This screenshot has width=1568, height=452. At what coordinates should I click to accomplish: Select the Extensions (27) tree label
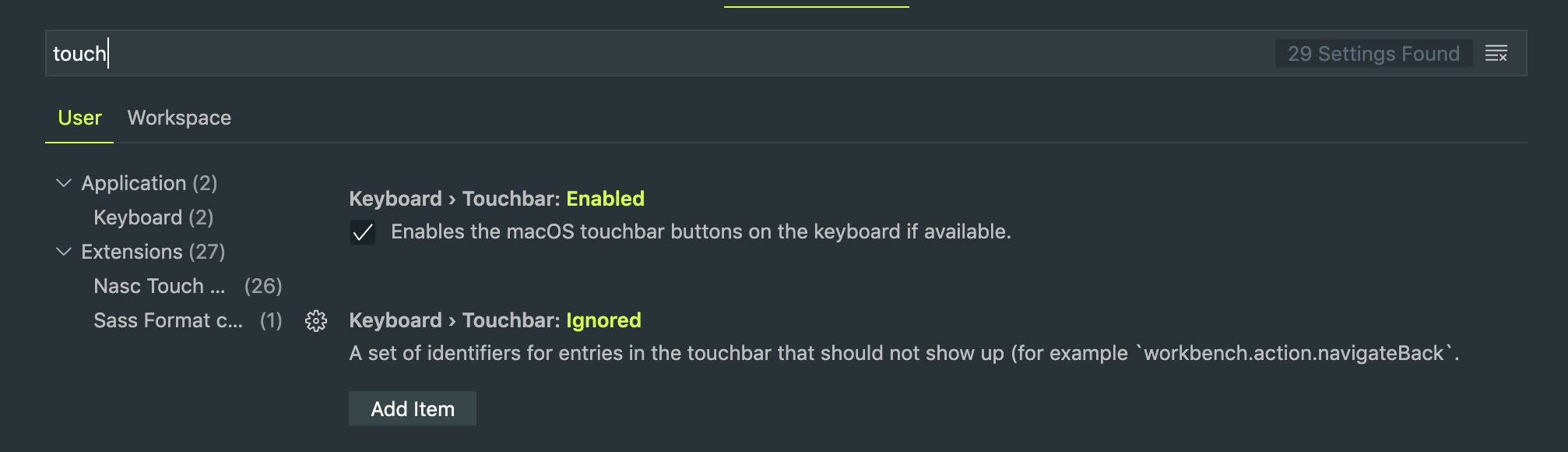153,252
